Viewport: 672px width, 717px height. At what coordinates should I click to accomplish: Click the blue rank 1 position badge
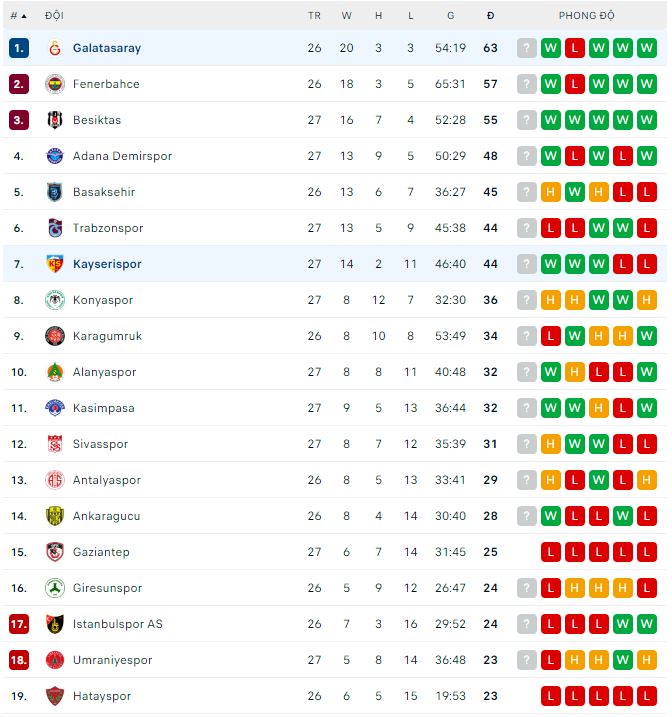pos(19,48)
